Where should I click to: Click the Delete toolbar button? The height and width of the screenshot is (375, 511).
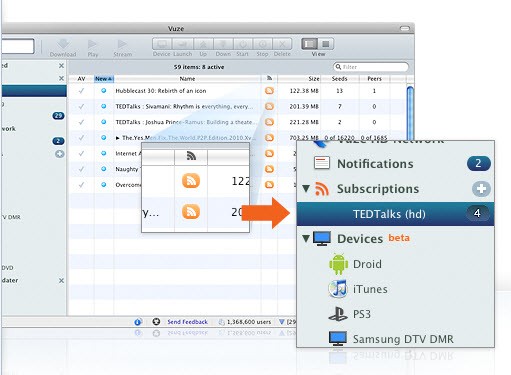tap(282, 44)
